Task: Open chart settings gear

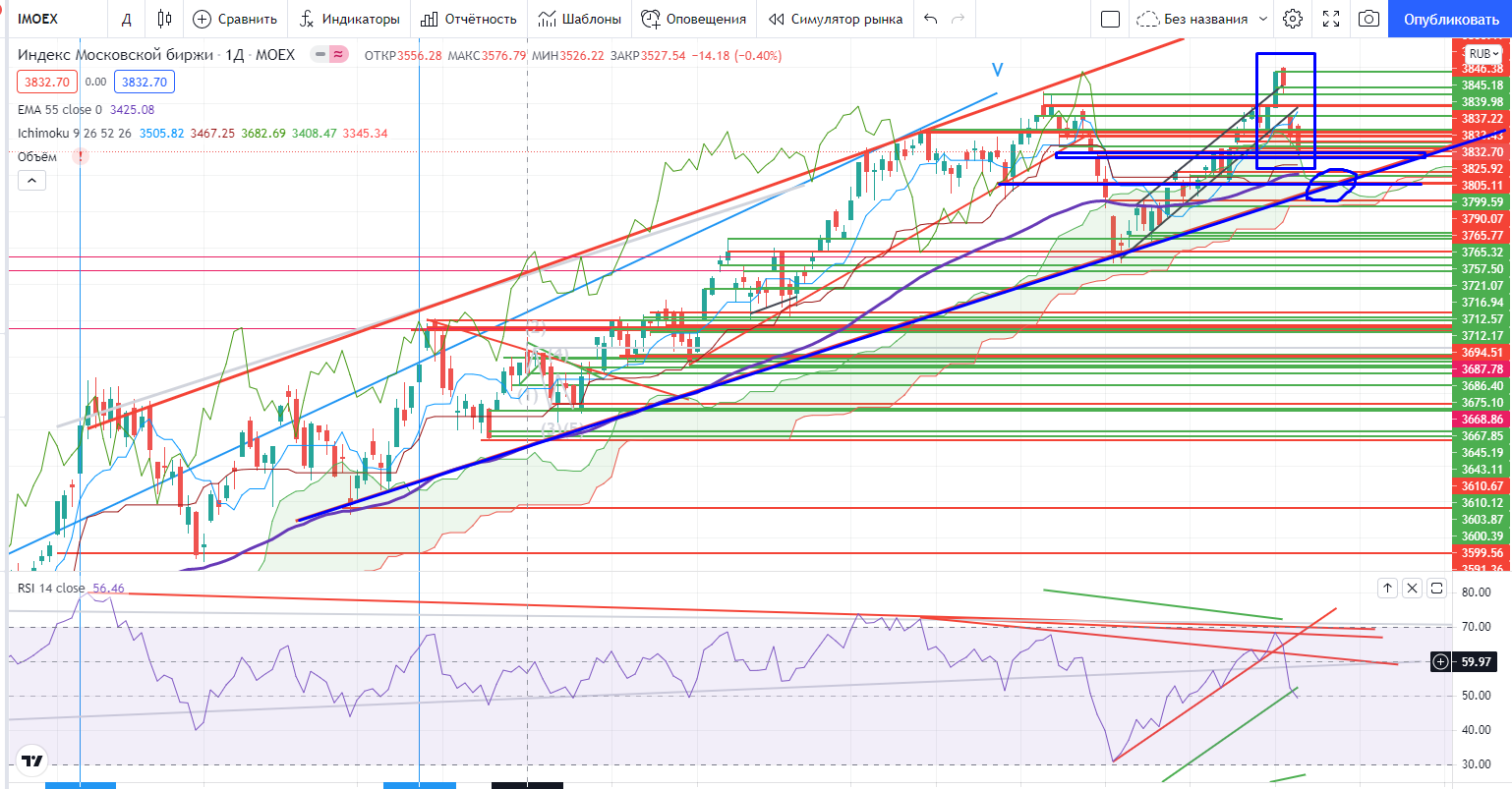Action: (x=1293, y=19)
